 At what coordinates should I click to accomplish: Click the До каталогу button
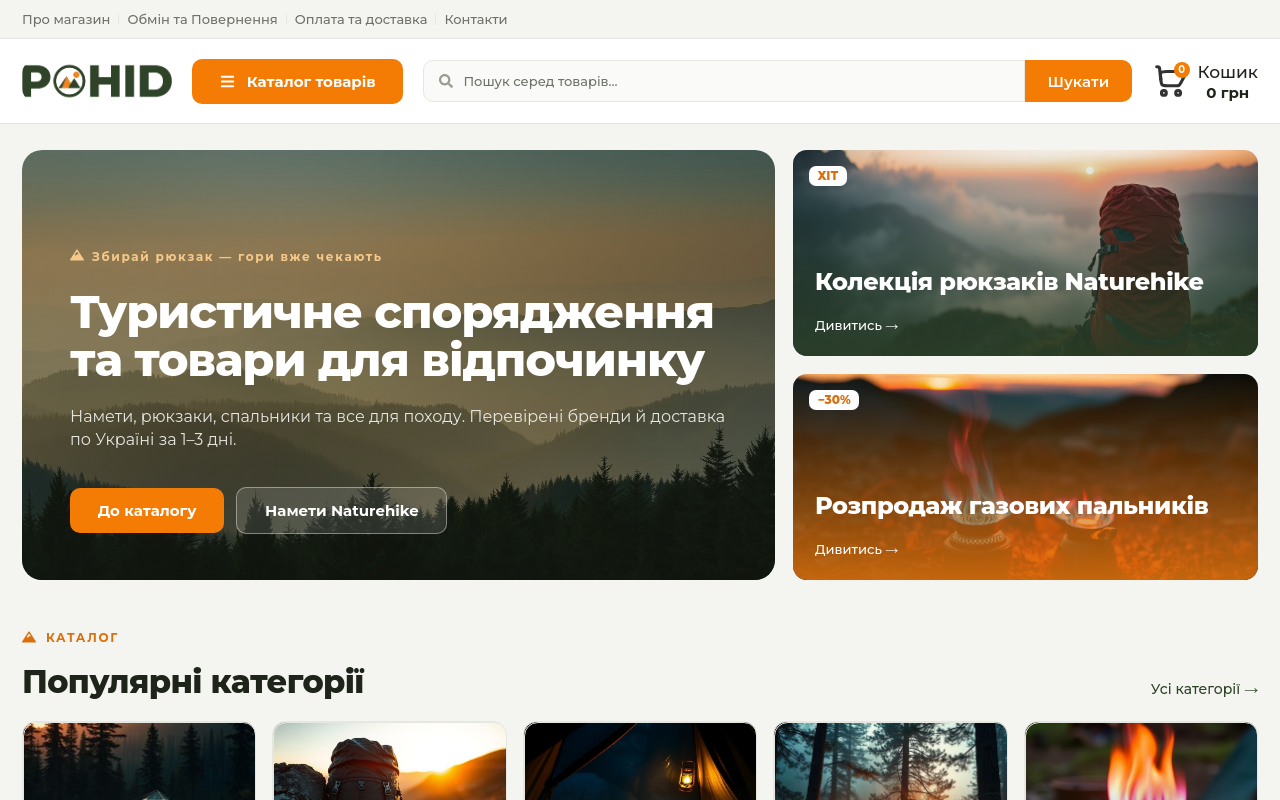click(x=147, y=511)
